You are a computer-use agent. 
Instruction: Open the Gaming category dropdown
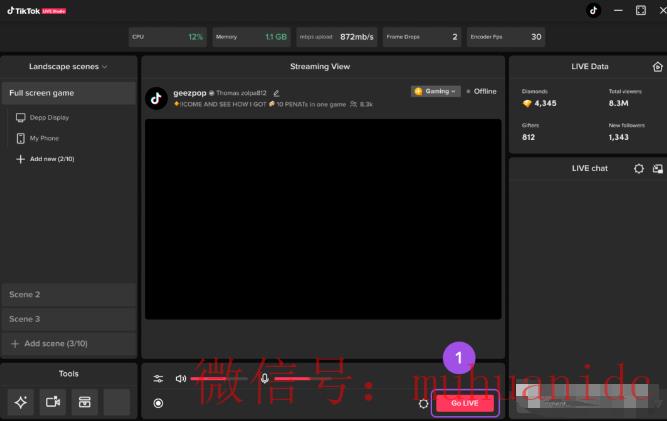point(436,91)
